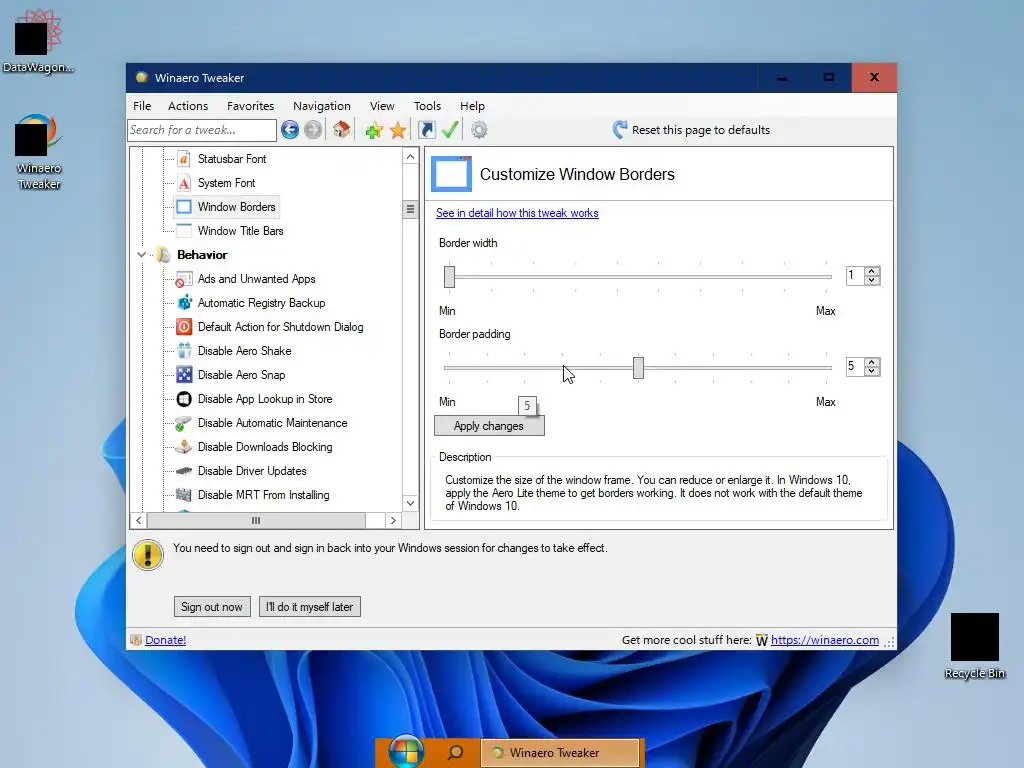
Task: Open the Navigation menu
Action: (x=322, y=106)
